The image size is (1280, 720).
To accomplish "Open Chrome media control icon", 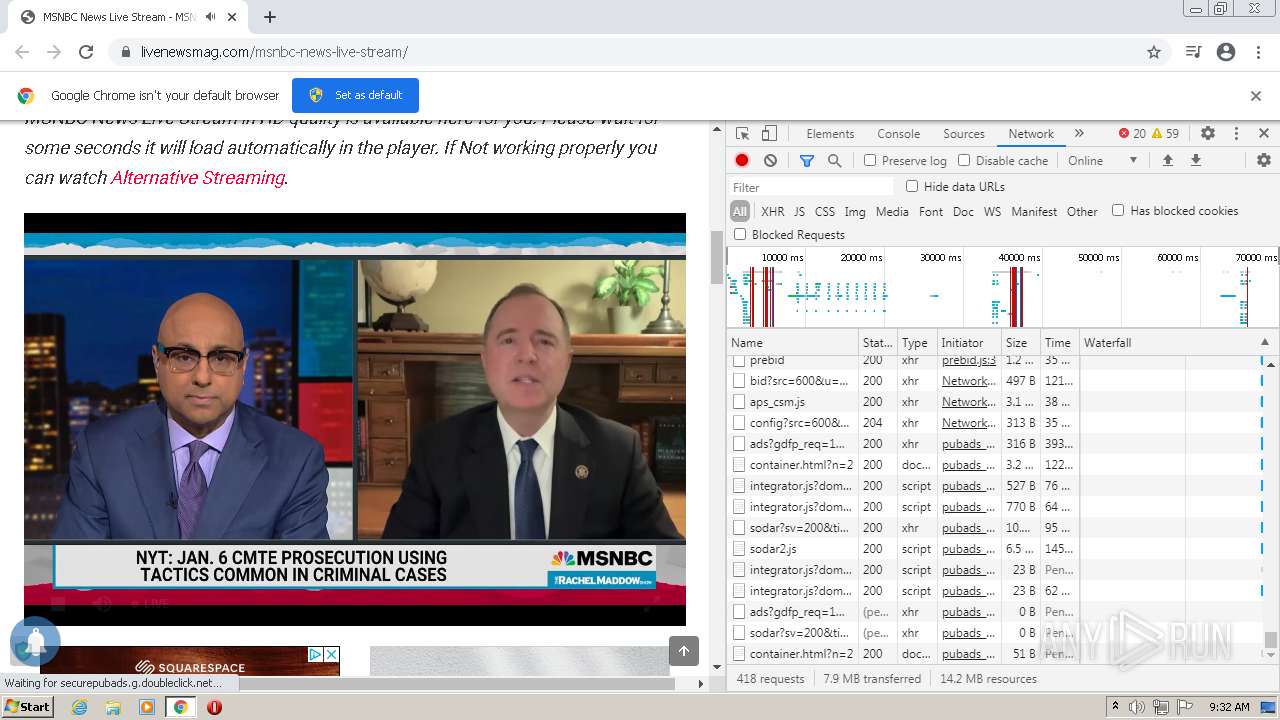I will 1193,52.
